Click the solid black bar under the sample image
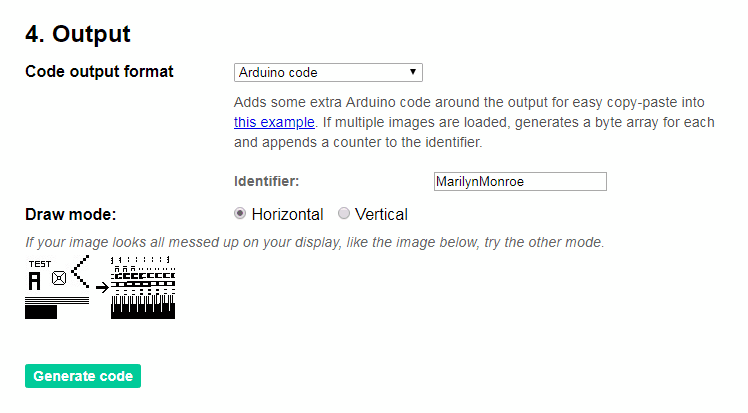The width and height of the screenshot is (748, 413). (x=41, y=311)
